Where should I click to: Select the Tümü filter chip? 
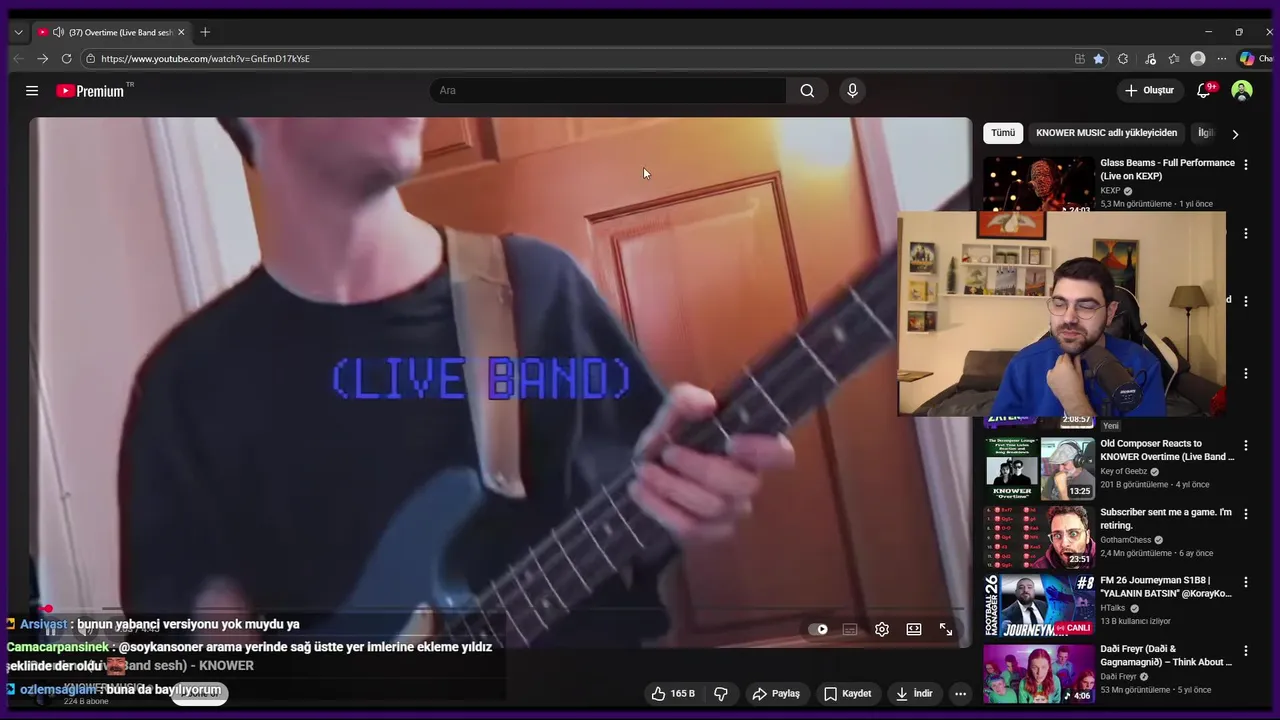pos(1003,133)
